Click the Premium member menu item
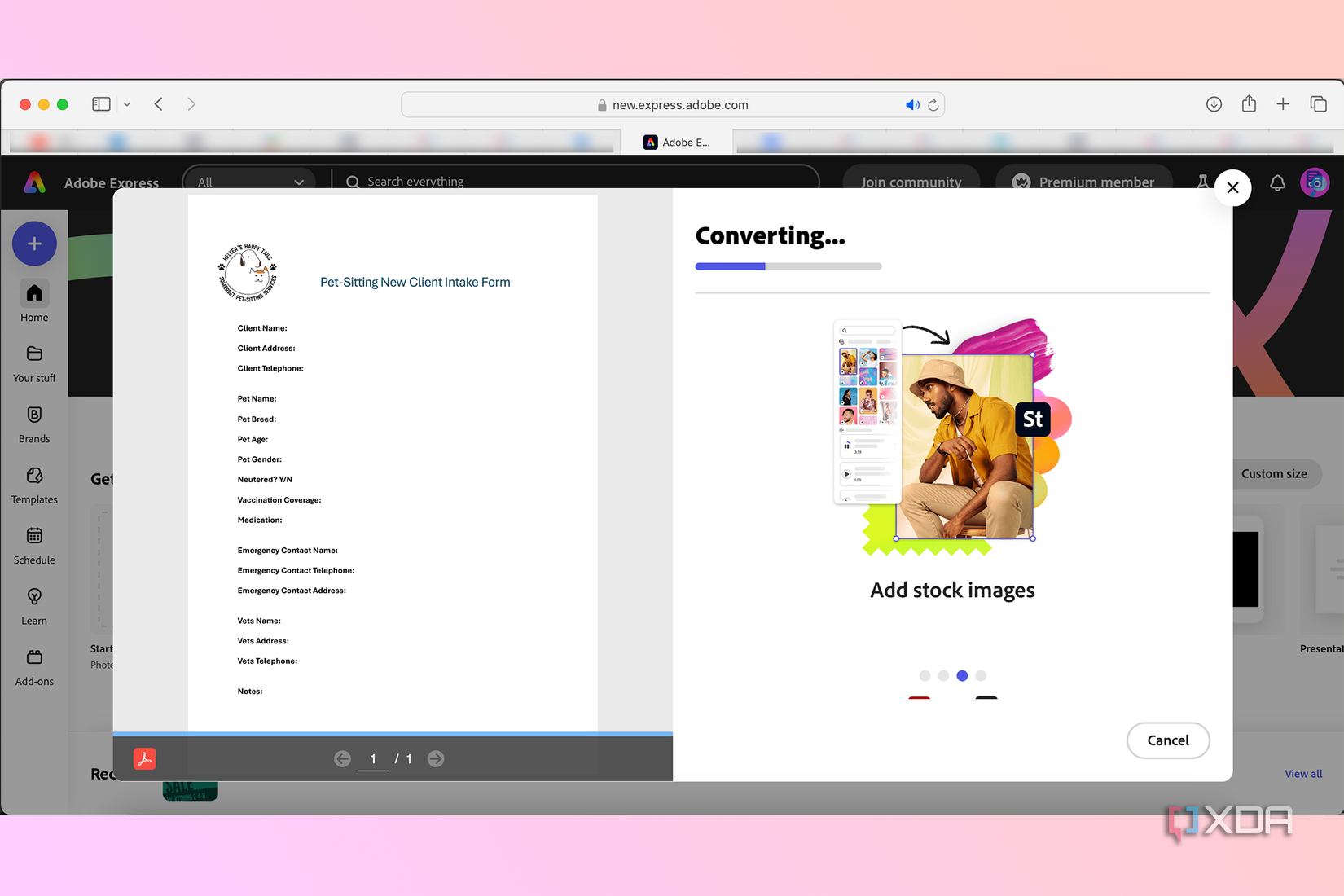The width and height of the screenshot is (1344, 896). [x=1084, y=182]
